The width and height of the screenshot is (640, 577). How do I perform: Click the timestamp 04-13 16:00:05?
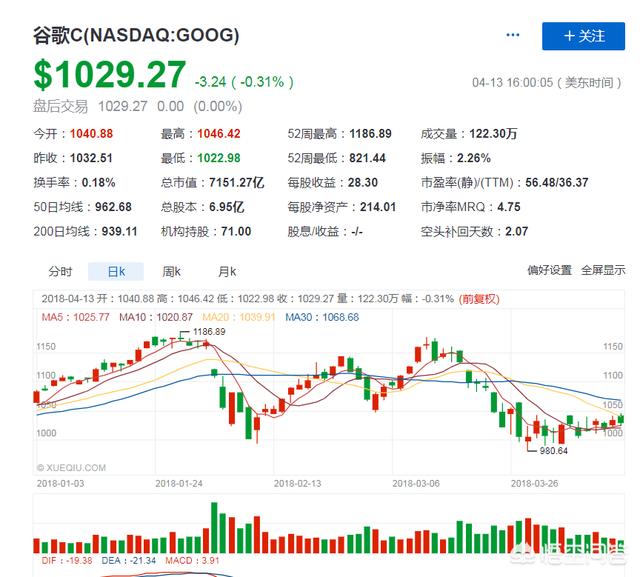pos(512,83)
